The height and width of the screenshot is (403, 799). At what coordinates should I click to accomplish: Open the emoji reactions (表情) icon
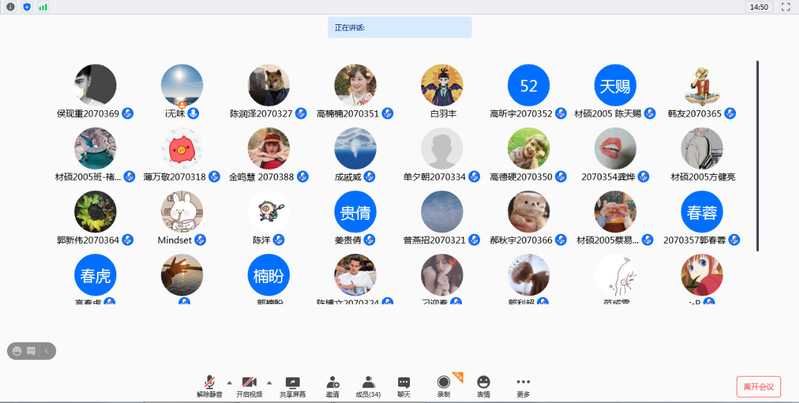tap(484, 384)
